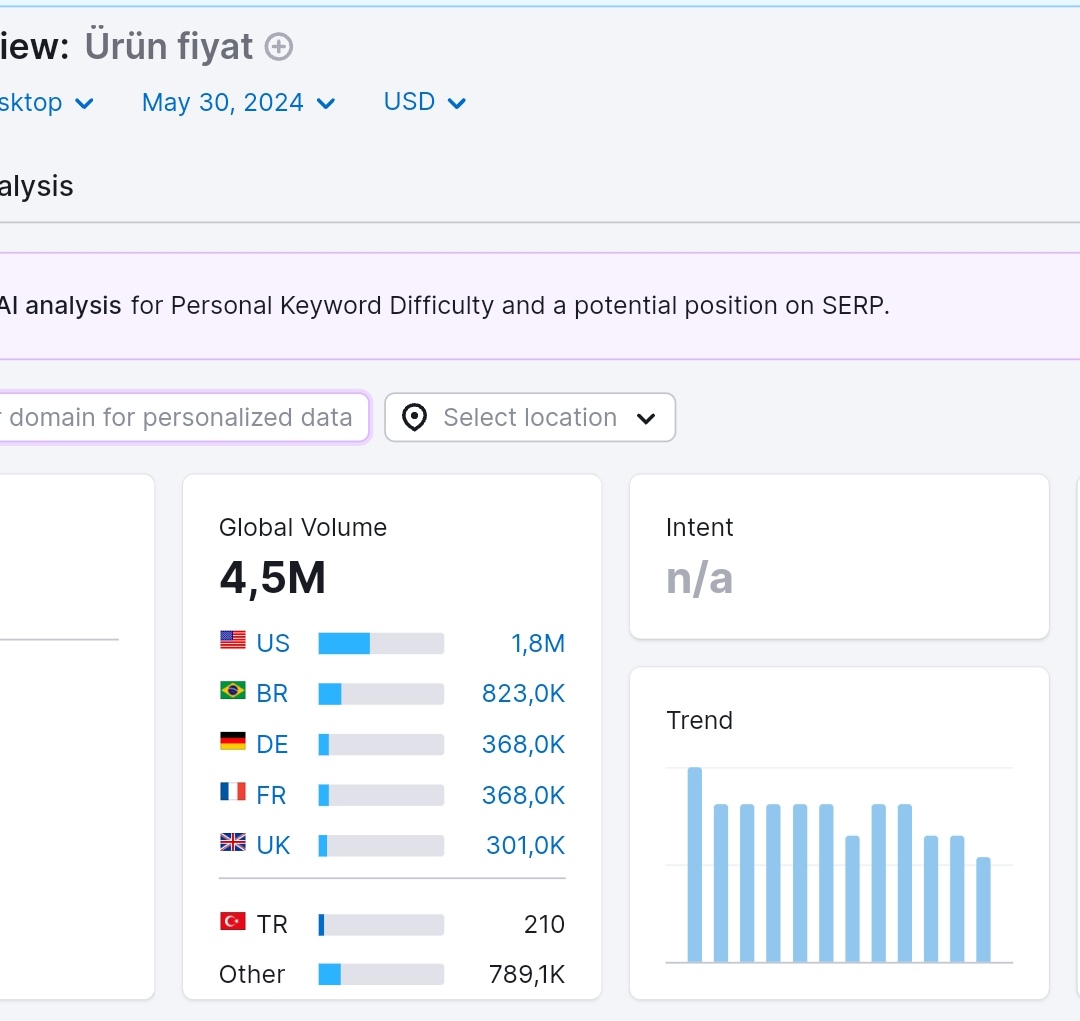The image size is (1080, 1021).
Task: Open the USD currency dropdown
Action: (x=425, y=102)
